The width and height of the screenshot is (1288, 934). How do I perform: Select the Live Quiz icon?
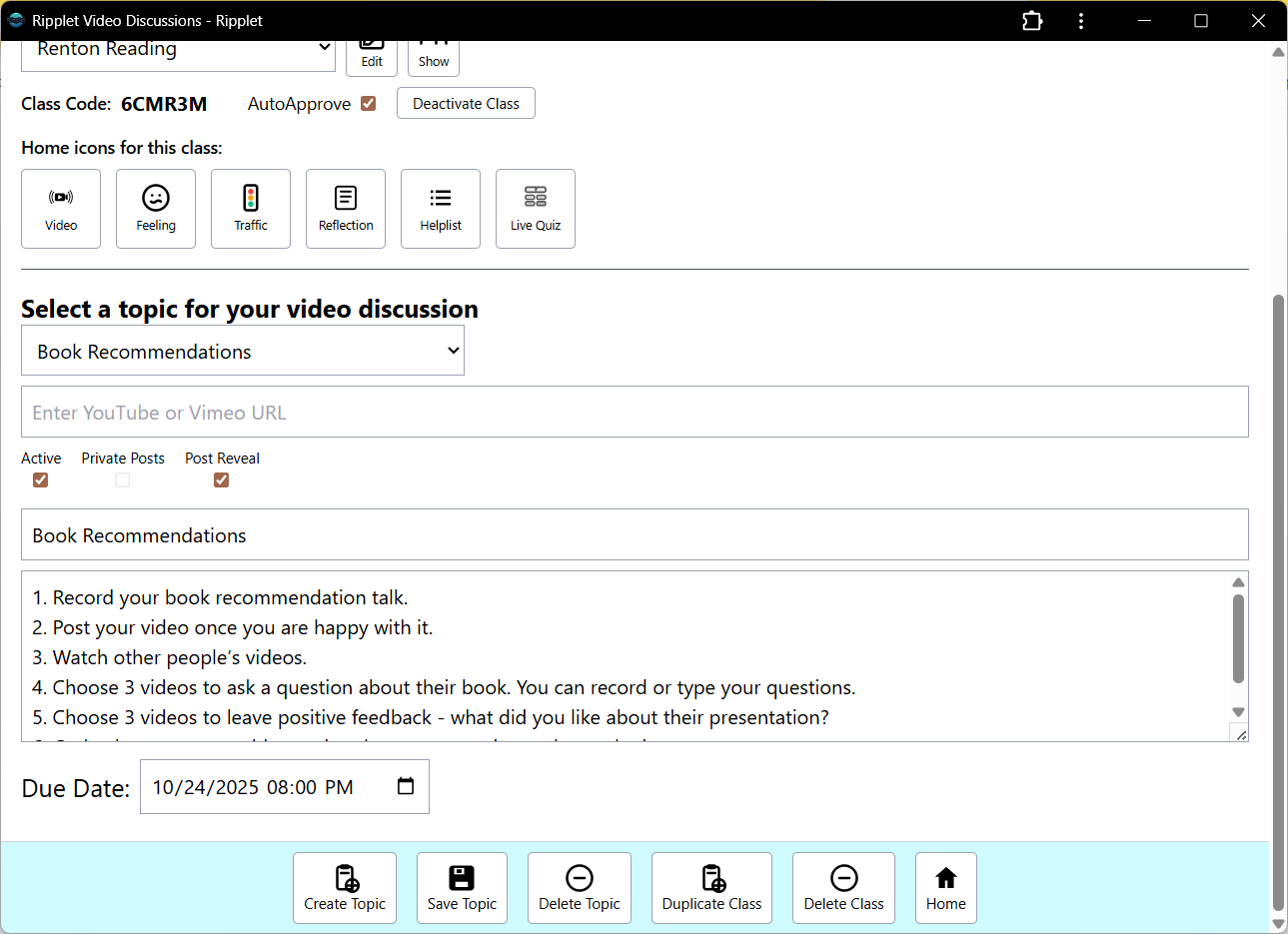click(535, 208)
